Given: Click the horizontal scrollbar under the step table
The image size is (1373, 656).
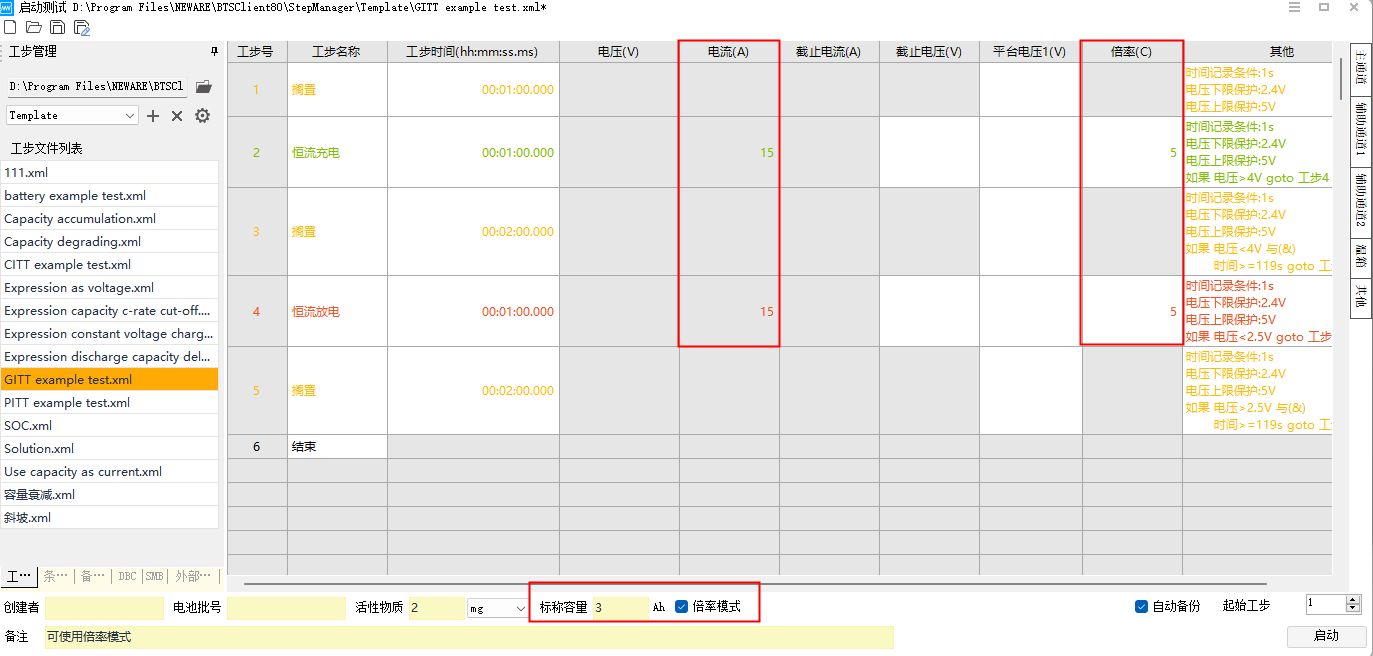Looking at the screenshot, I should [755, 583].
